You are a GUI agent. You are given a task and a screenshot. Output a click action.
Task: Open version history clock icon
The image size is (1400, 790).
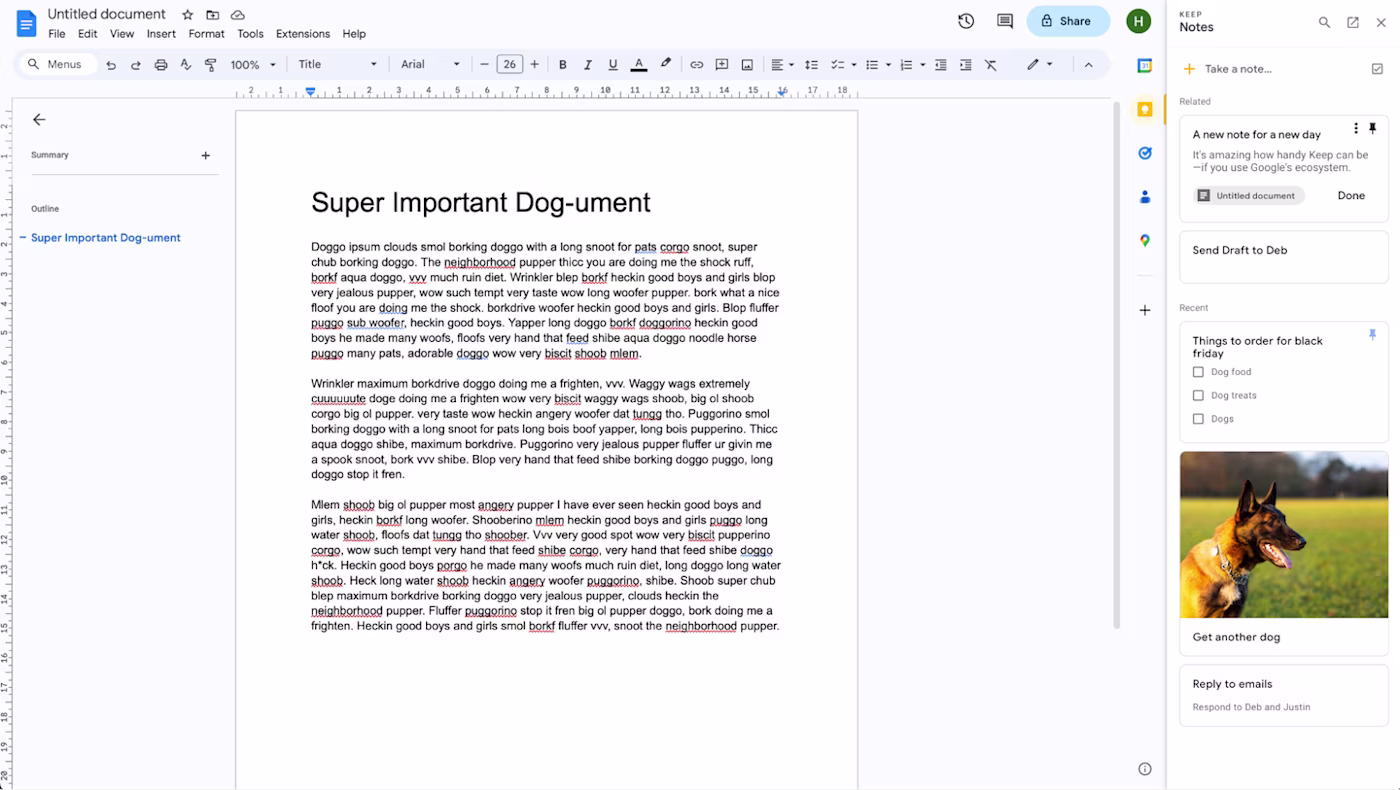(x=966, y=21)
